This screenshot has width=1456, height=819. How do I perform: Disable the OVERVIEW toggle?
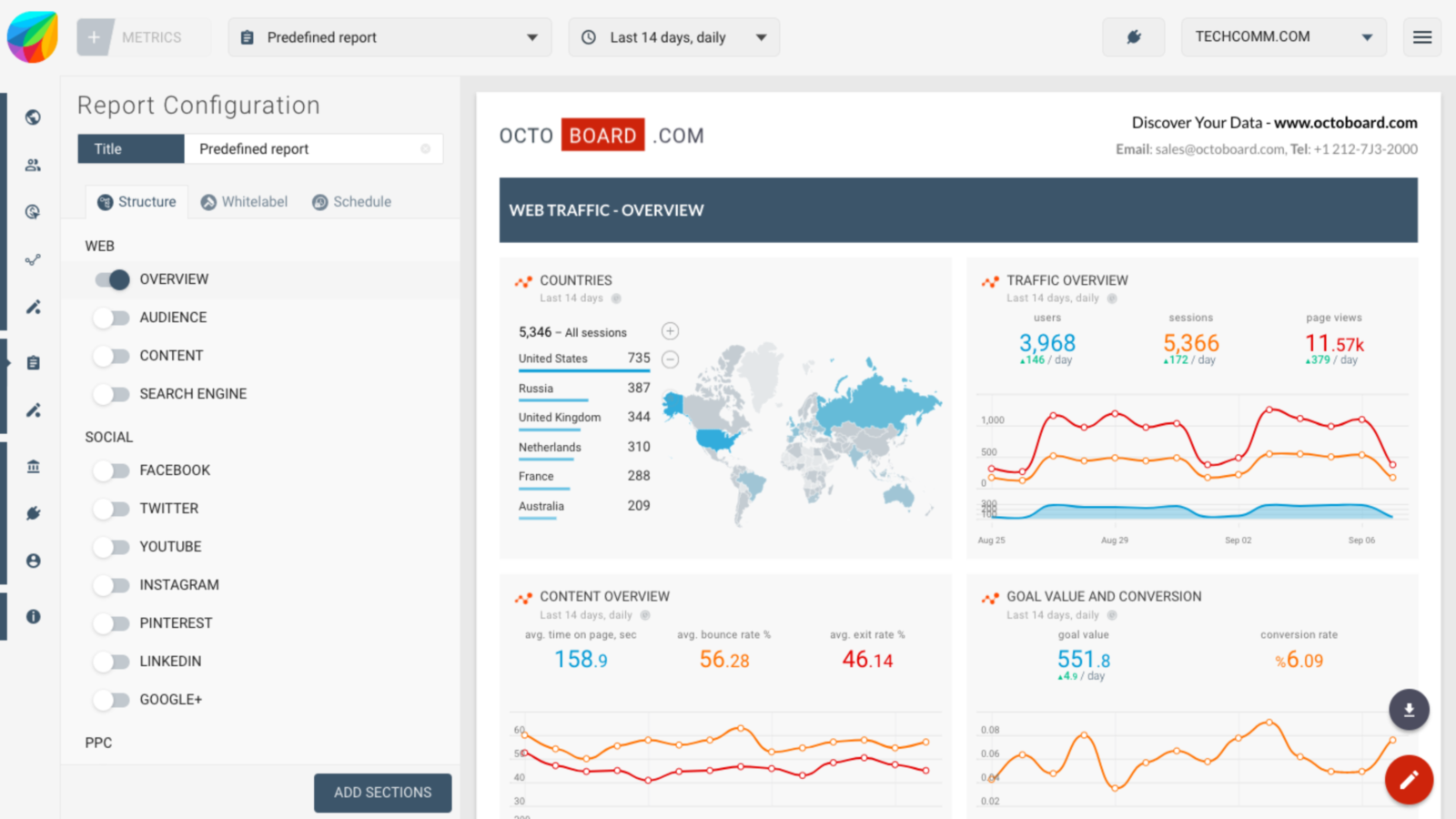(111, 279)
